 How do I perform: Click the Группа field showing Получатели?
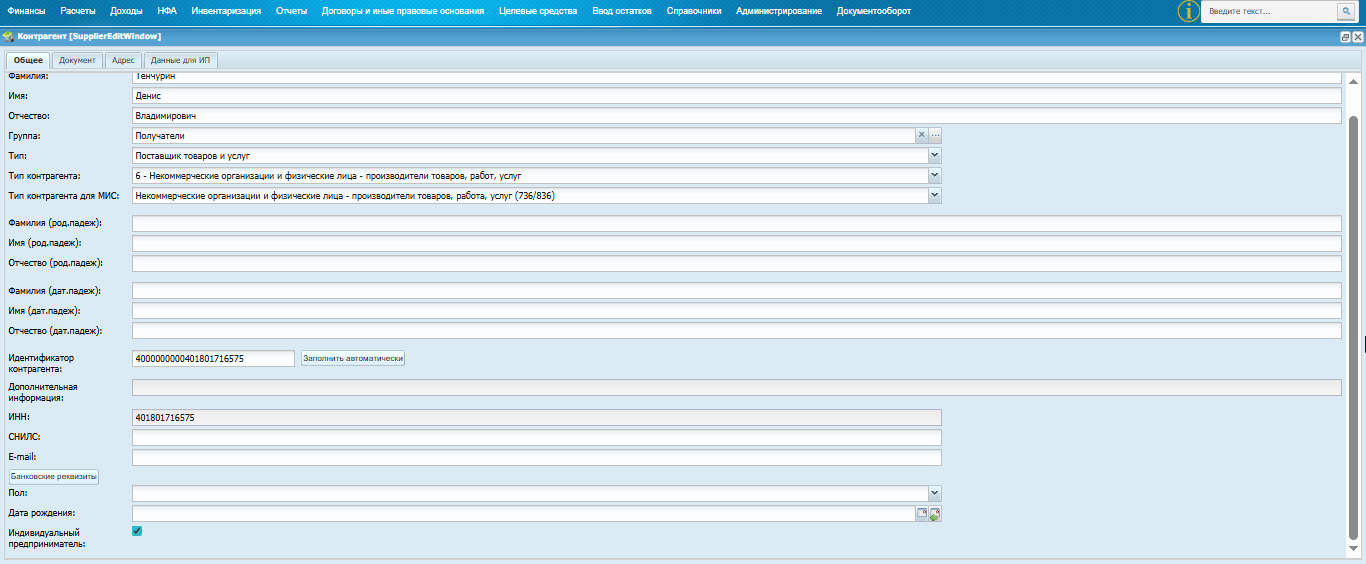[x=523, y=135]
